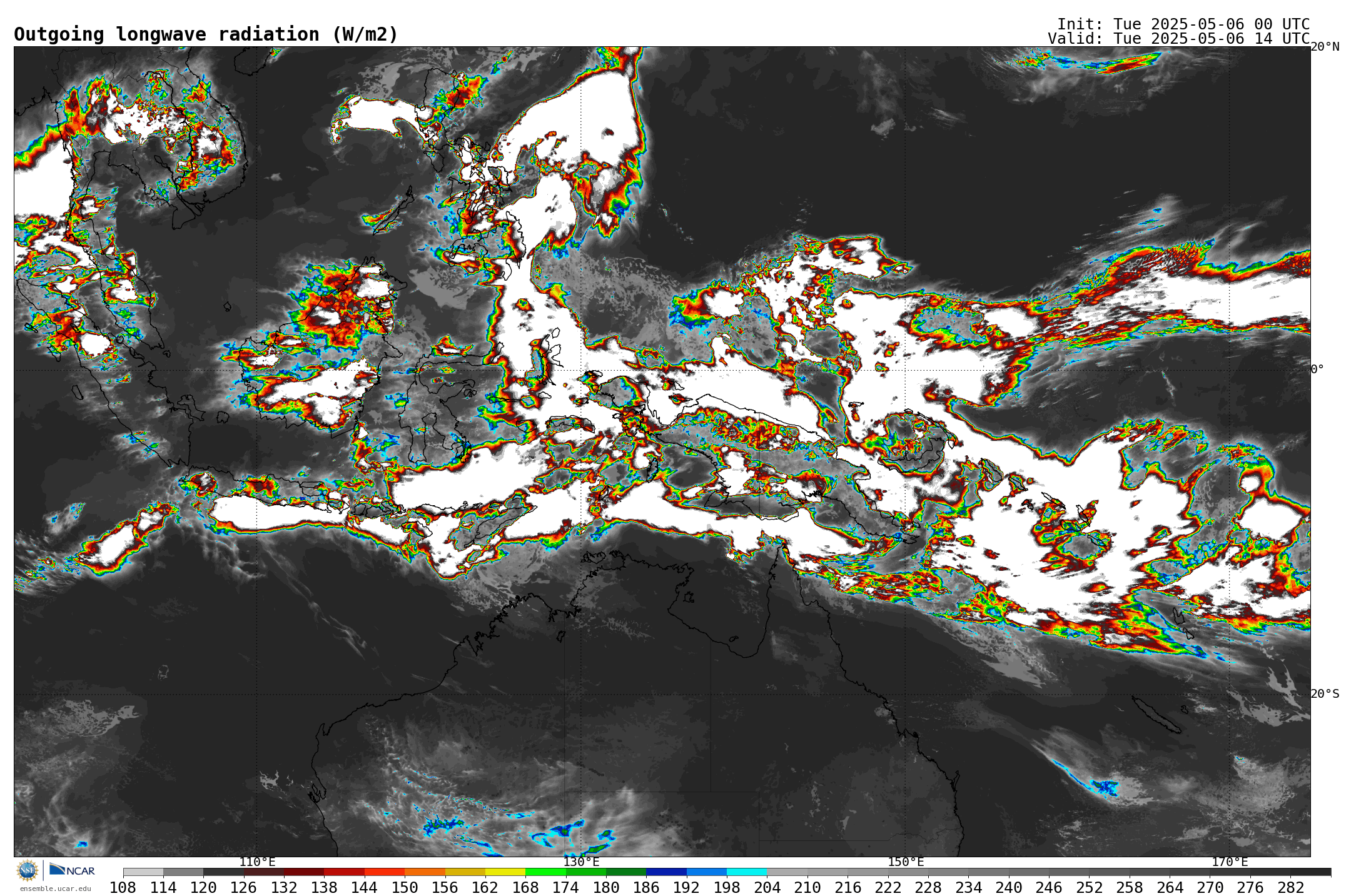
Task: Pick the blue swatch between 192 and 198
Action: tap(707, 872)
